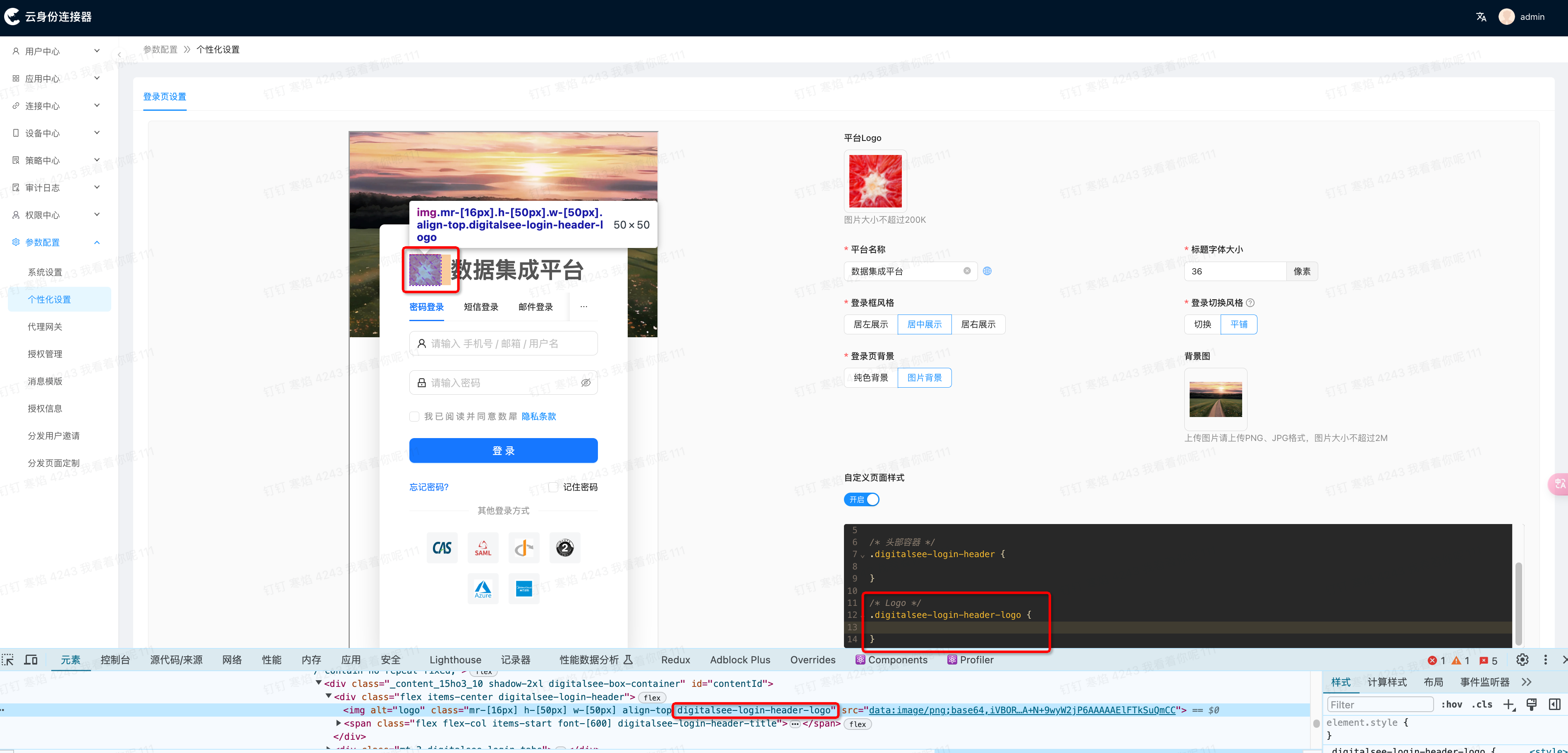1568x753 pixels.
Task: Click 隐私条款 link
Action: click(539, 417)
